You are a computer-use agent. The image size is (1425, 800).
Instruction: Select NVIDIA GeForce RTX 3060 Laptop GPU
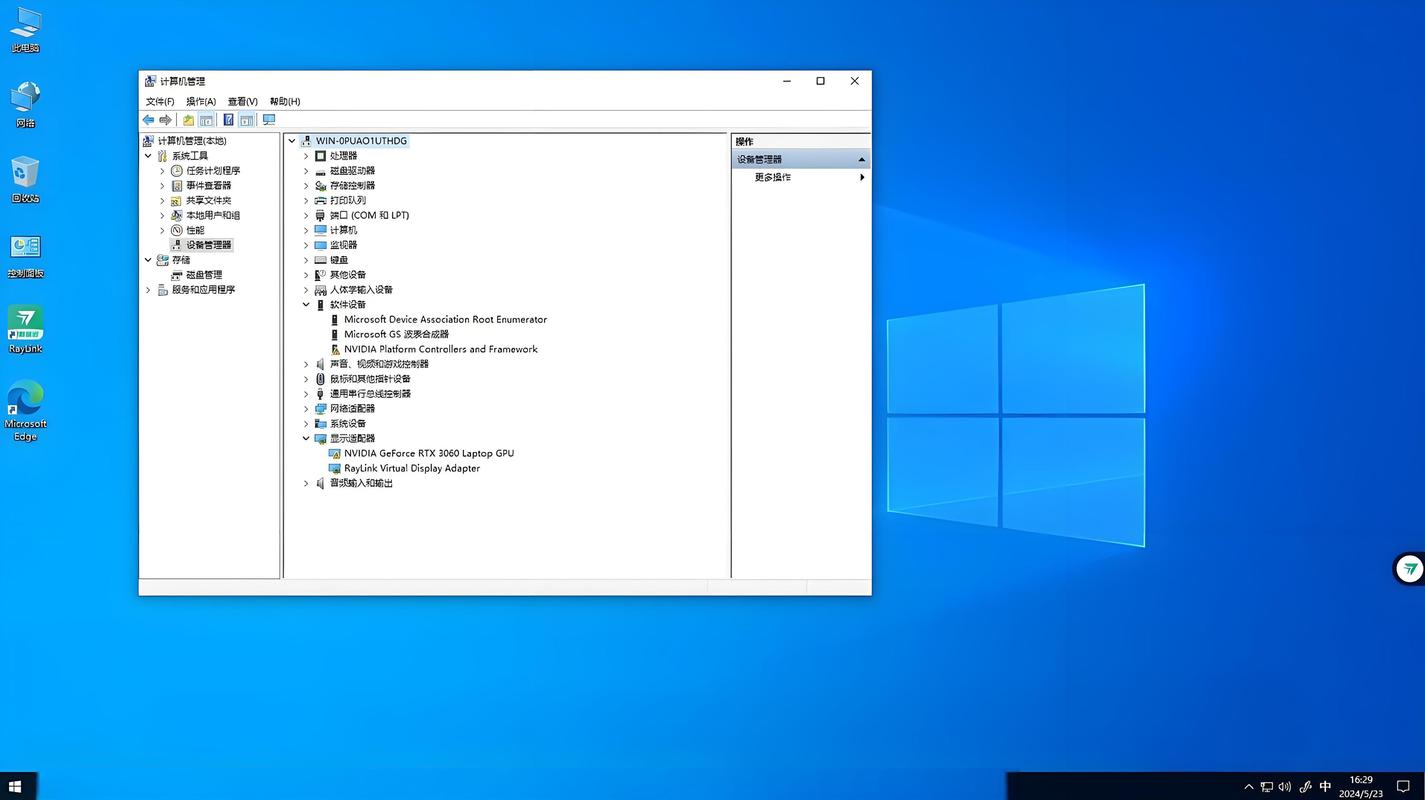pyautogui.click(x=428, y=453)
